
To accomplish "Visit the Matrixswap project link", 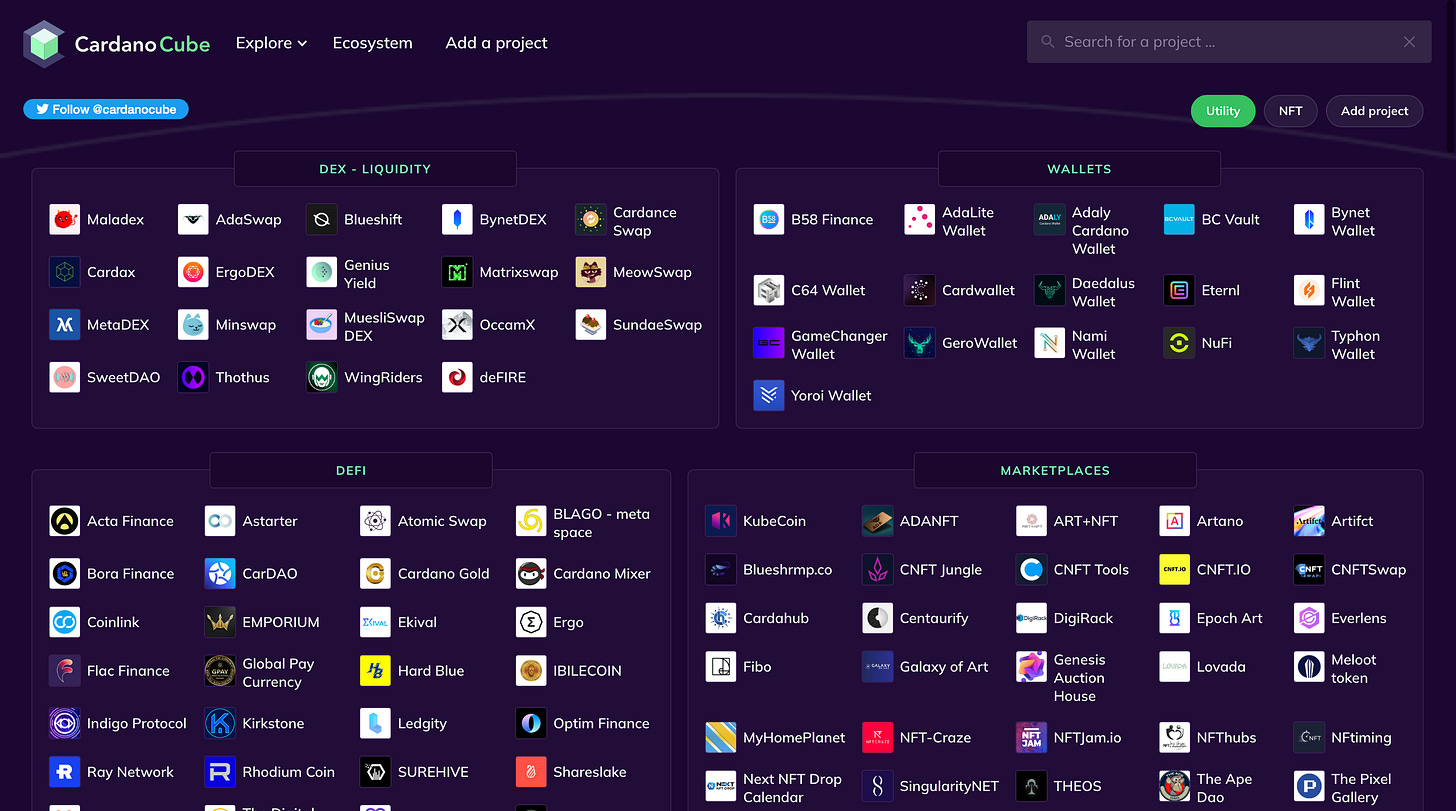I will click(x=519, y=272).
